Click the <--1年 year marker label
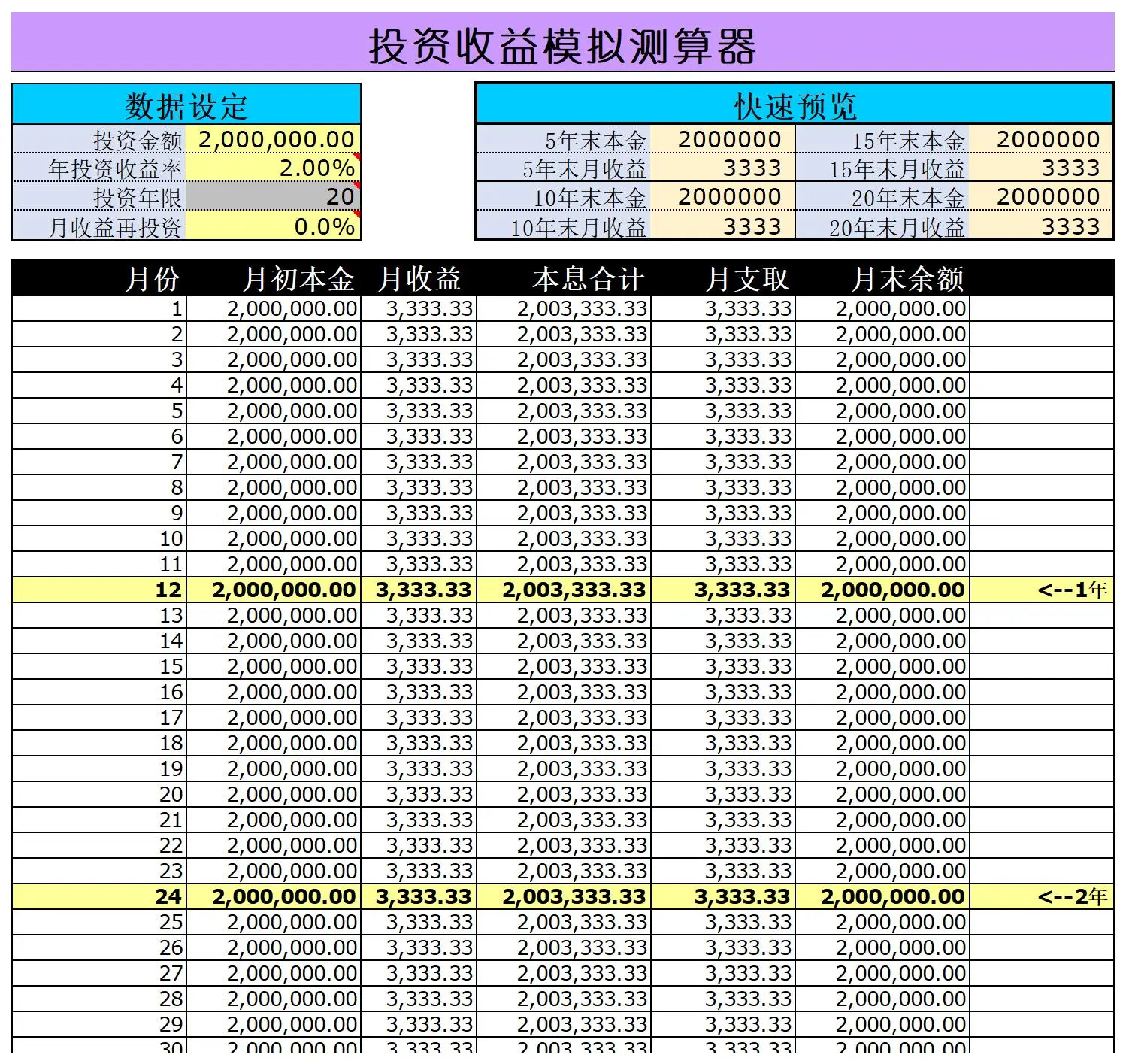1126x1064 pixels. tap(1071, 589)
